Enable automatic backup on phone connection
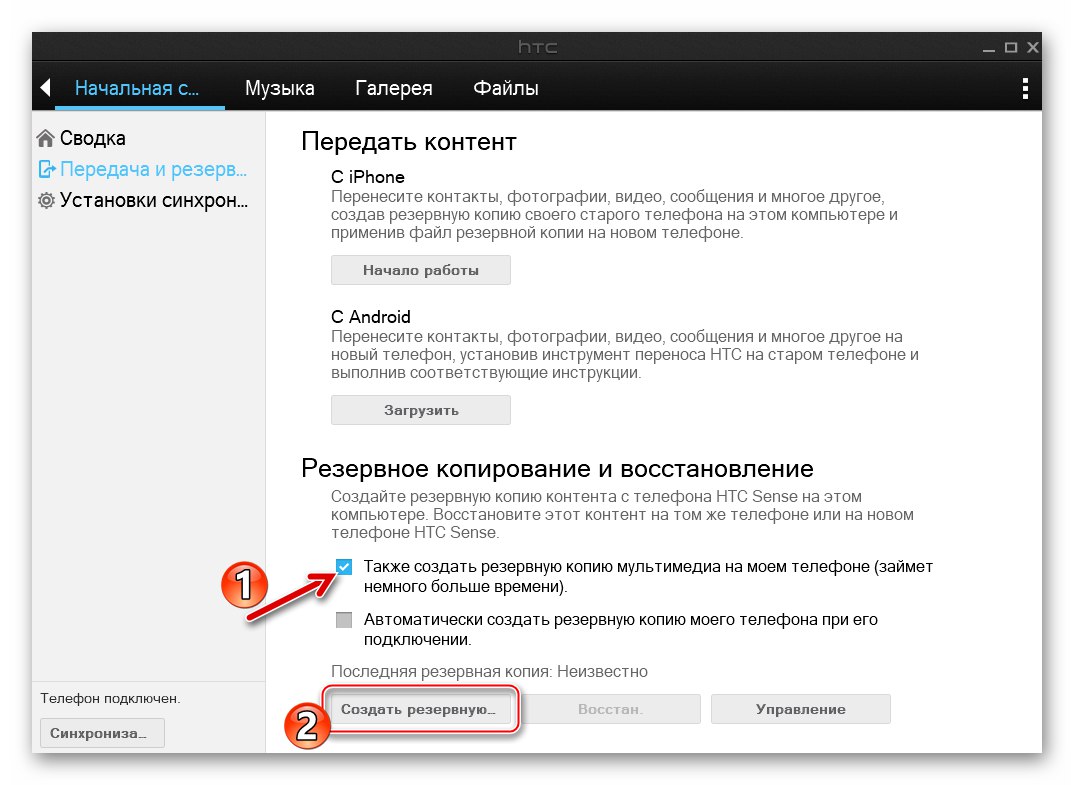The height and width of the screenshot is (785, 1074). pos(344,620)
